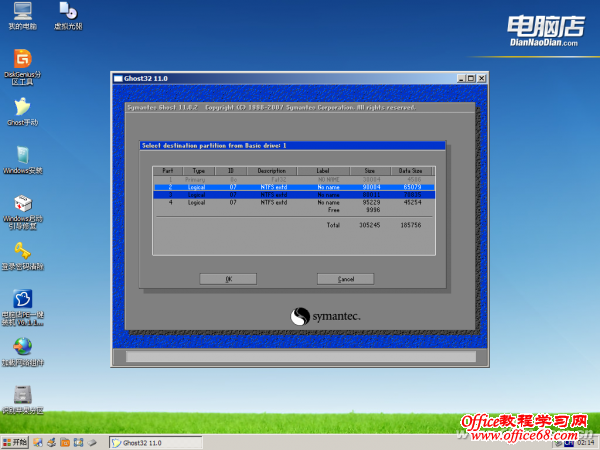Close the Ghost32 11.0 window

tap(481, 78)
